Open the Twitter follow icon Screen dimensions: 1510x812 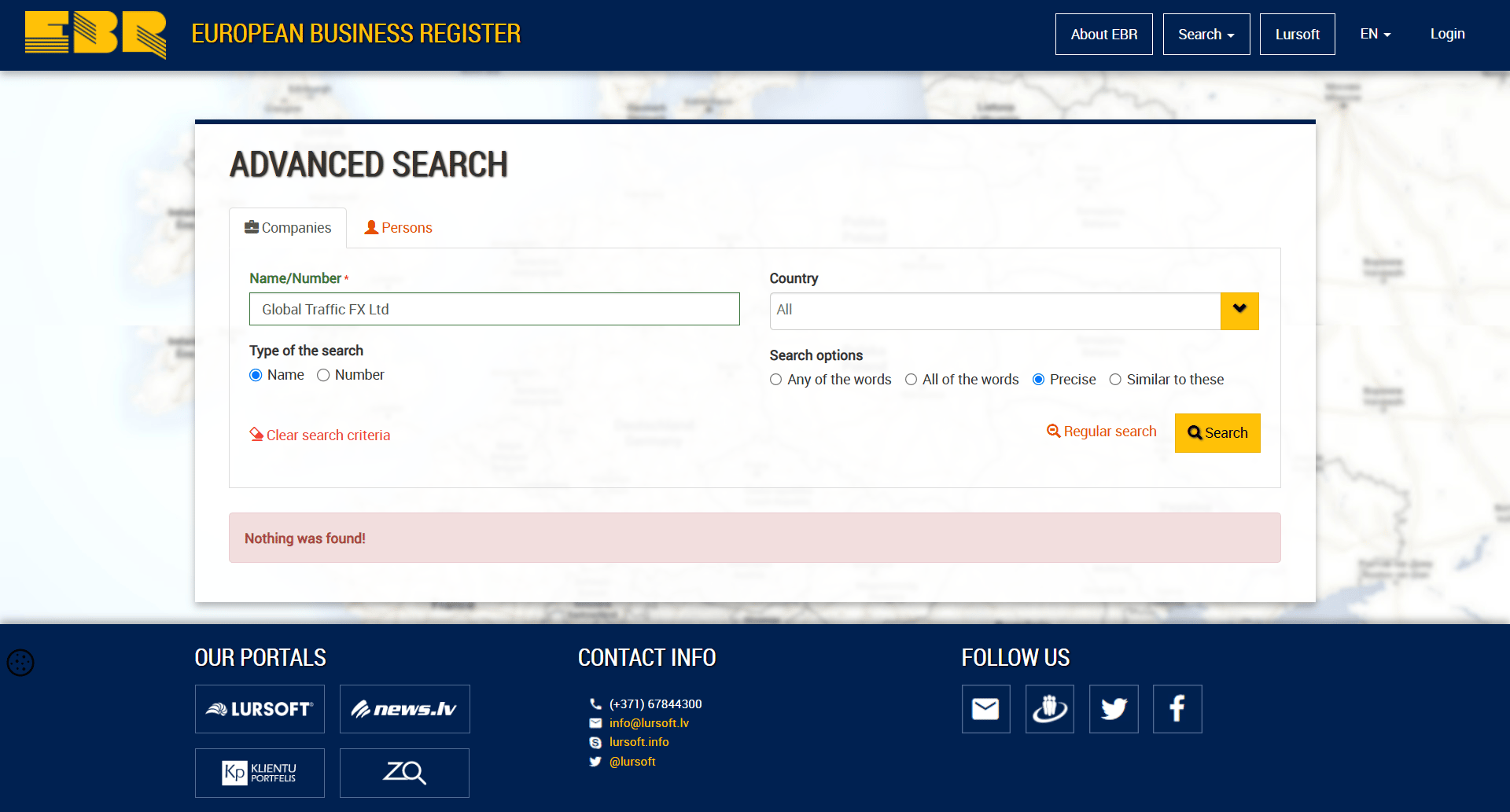(1114, 709)
